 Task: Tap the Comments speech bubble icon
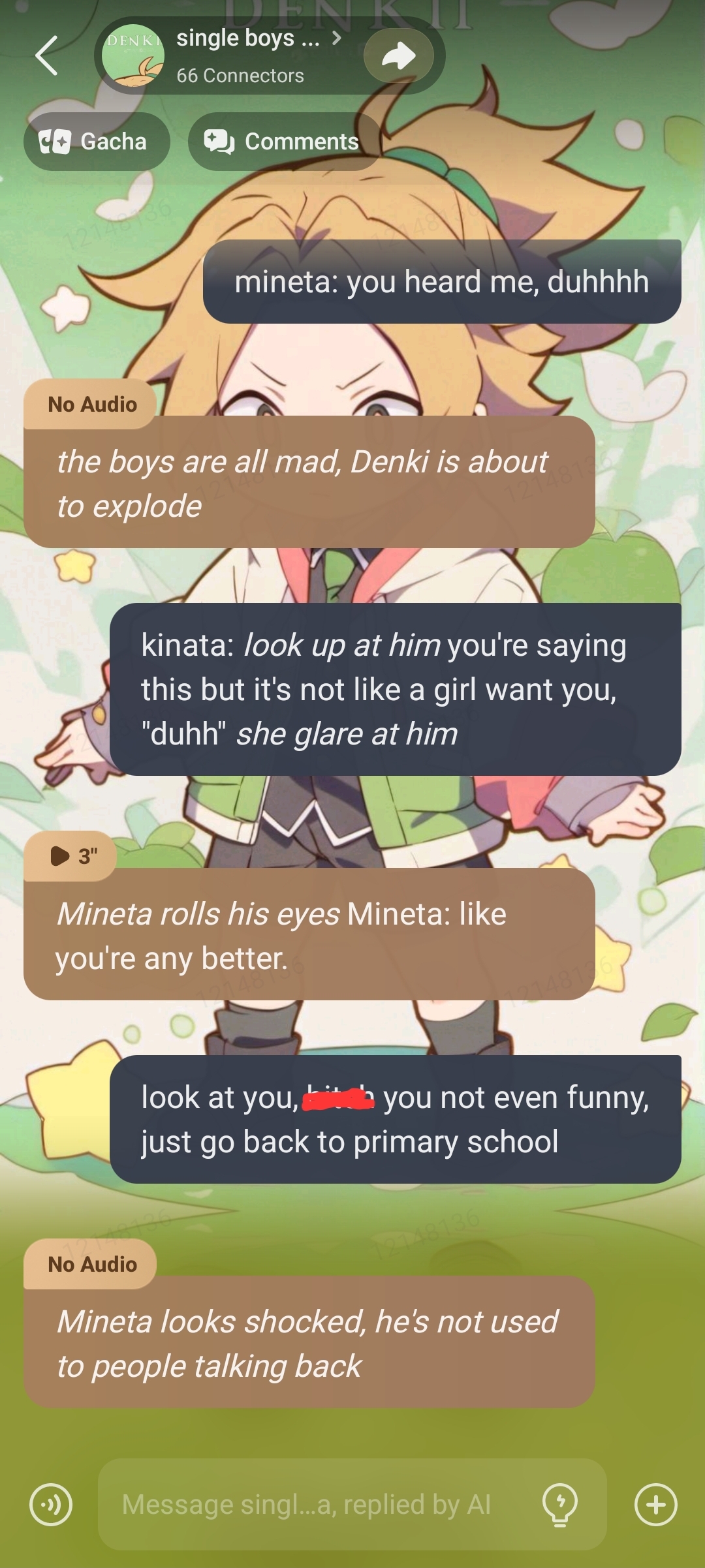coord(219,142)
